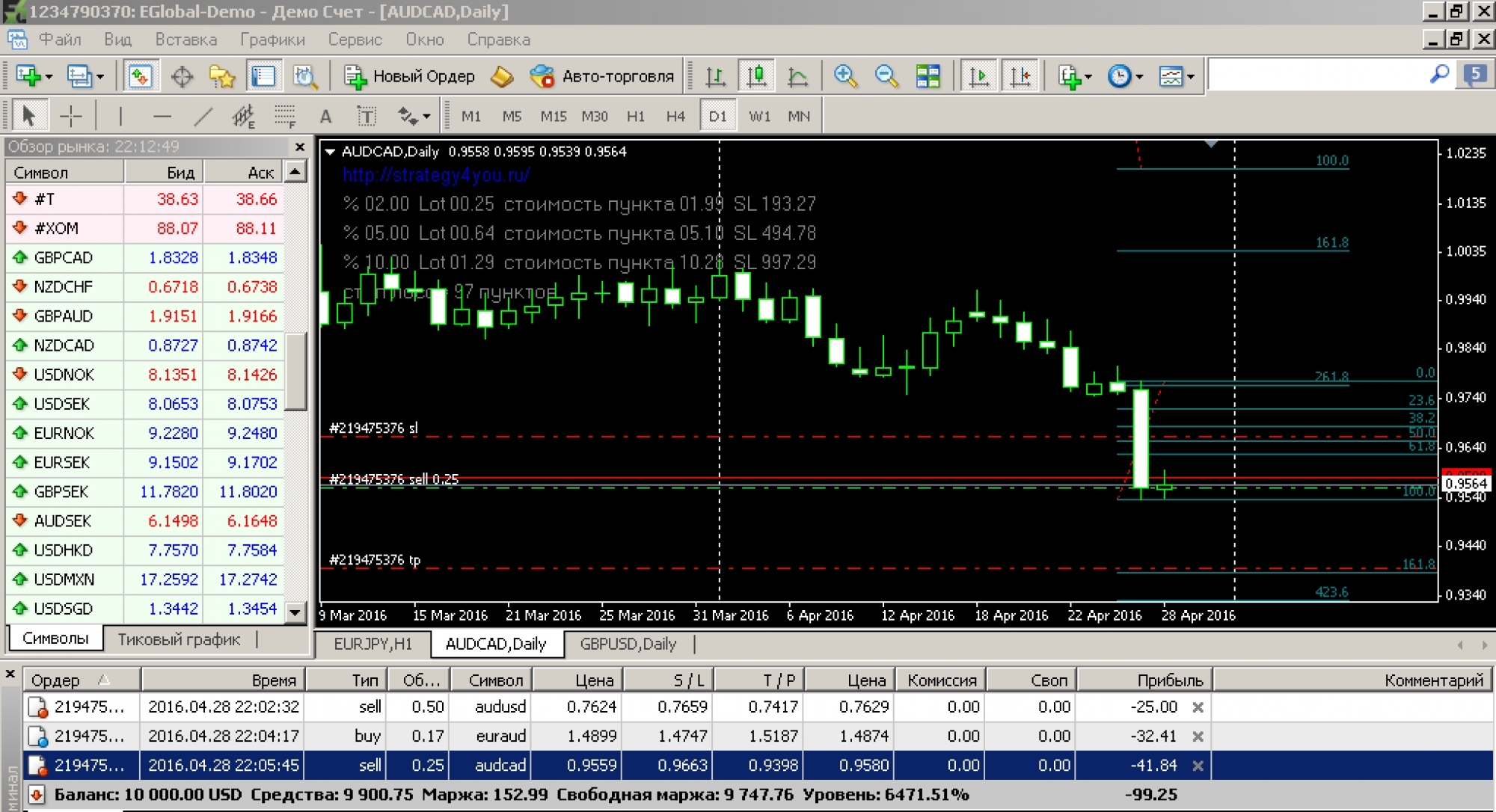The height and width of the screenshot is (812, 1496).
Task: Select the equidistant channel tool
Action: 243,116
